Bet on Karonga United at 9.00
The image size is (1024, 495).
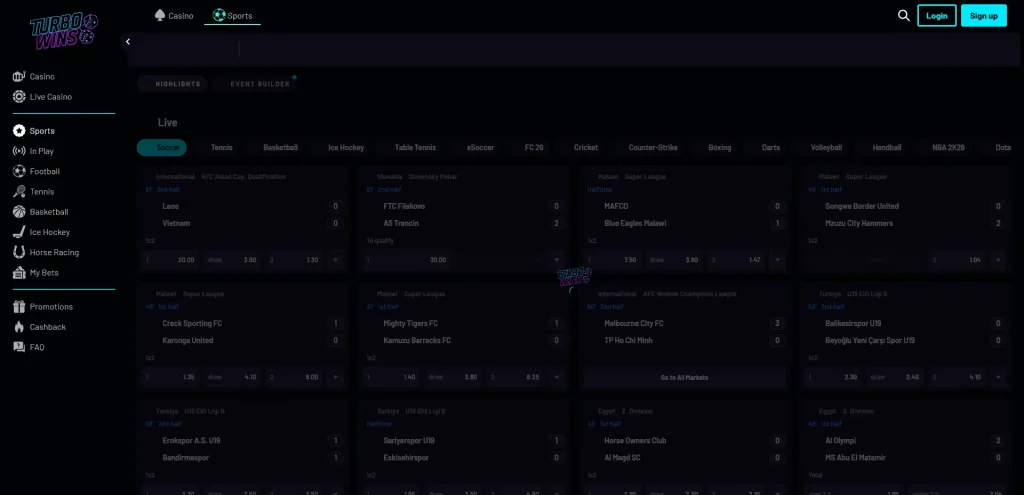pyautogui.click(x=295, y=377)
